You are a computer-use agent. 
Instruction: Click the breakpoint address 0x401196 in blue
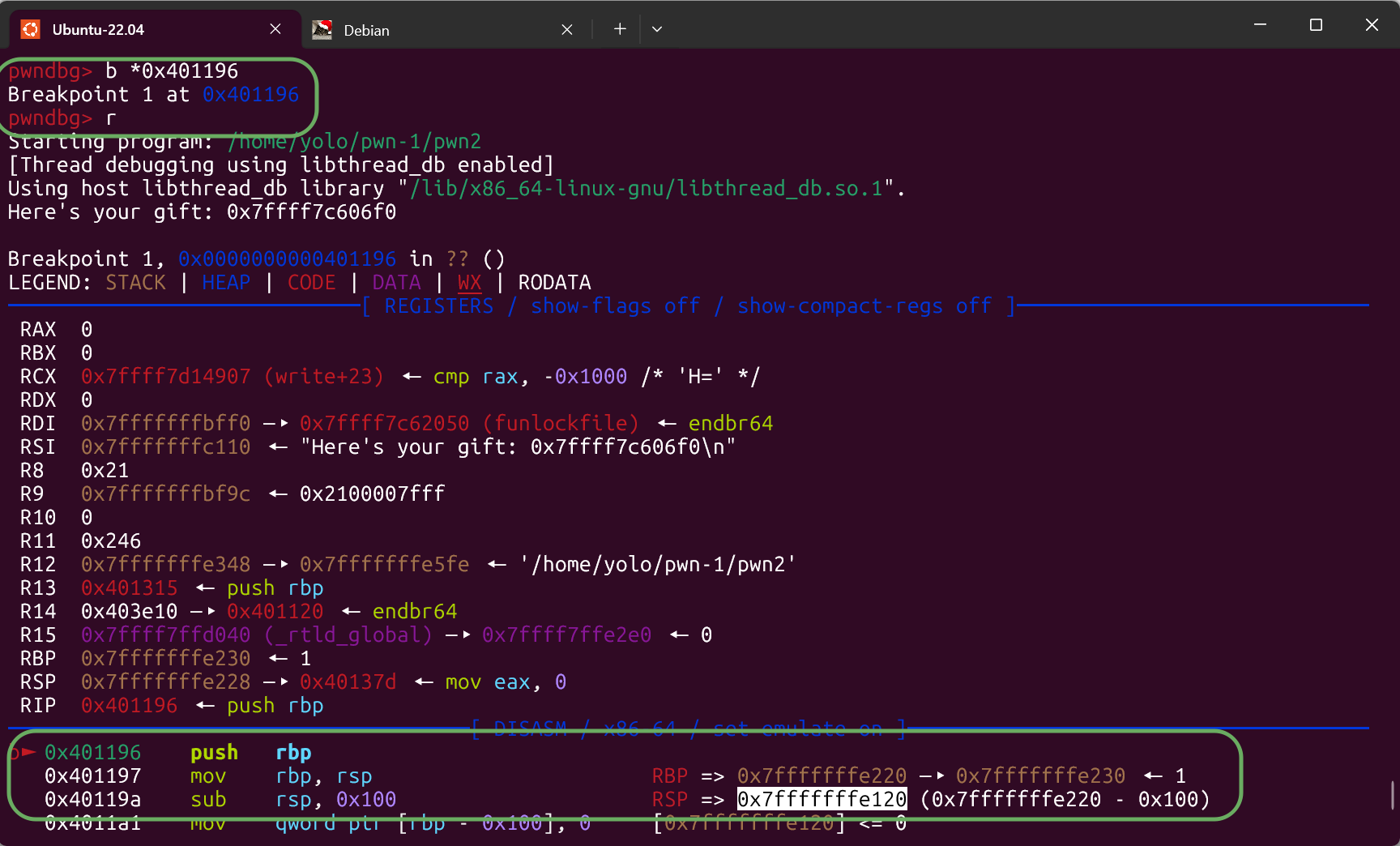[250, 95]
